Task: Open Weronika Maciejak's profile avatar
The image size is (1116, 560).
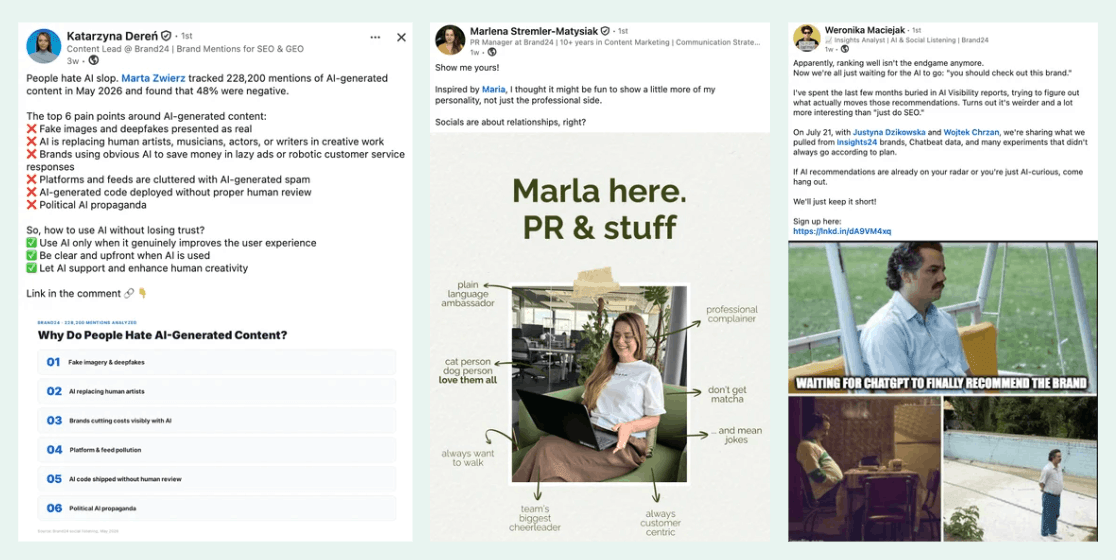Action: 806,38
